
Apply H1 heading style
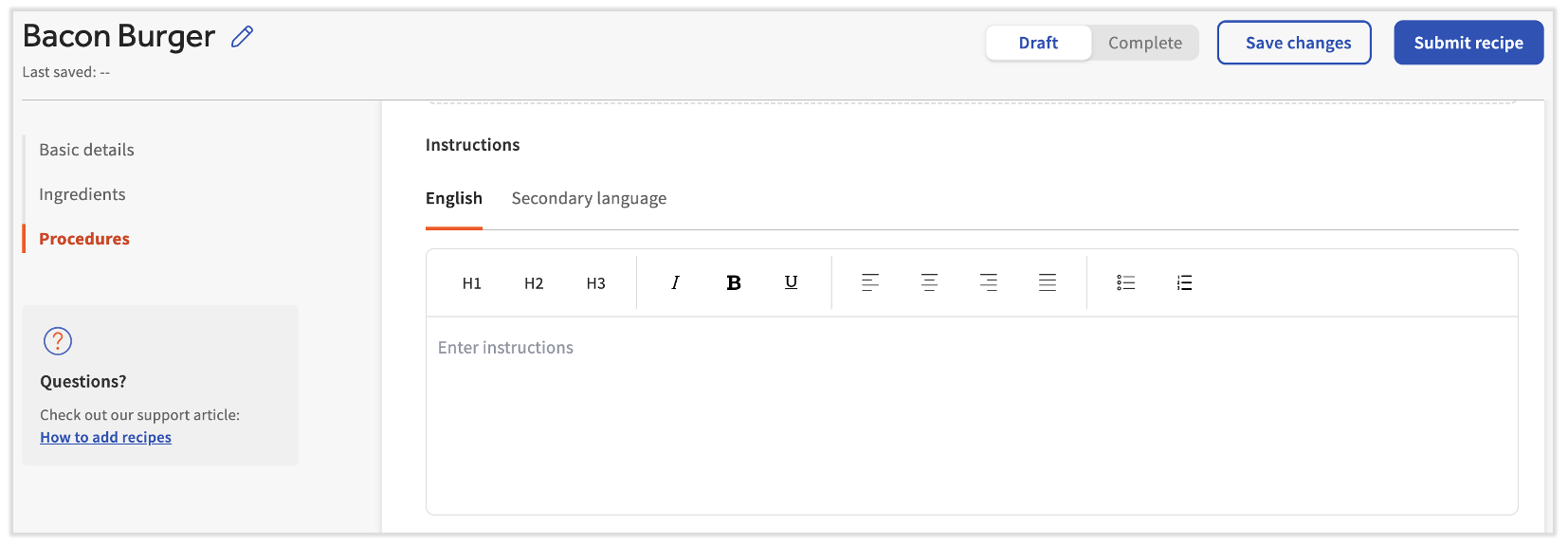[x=471, y=283]
